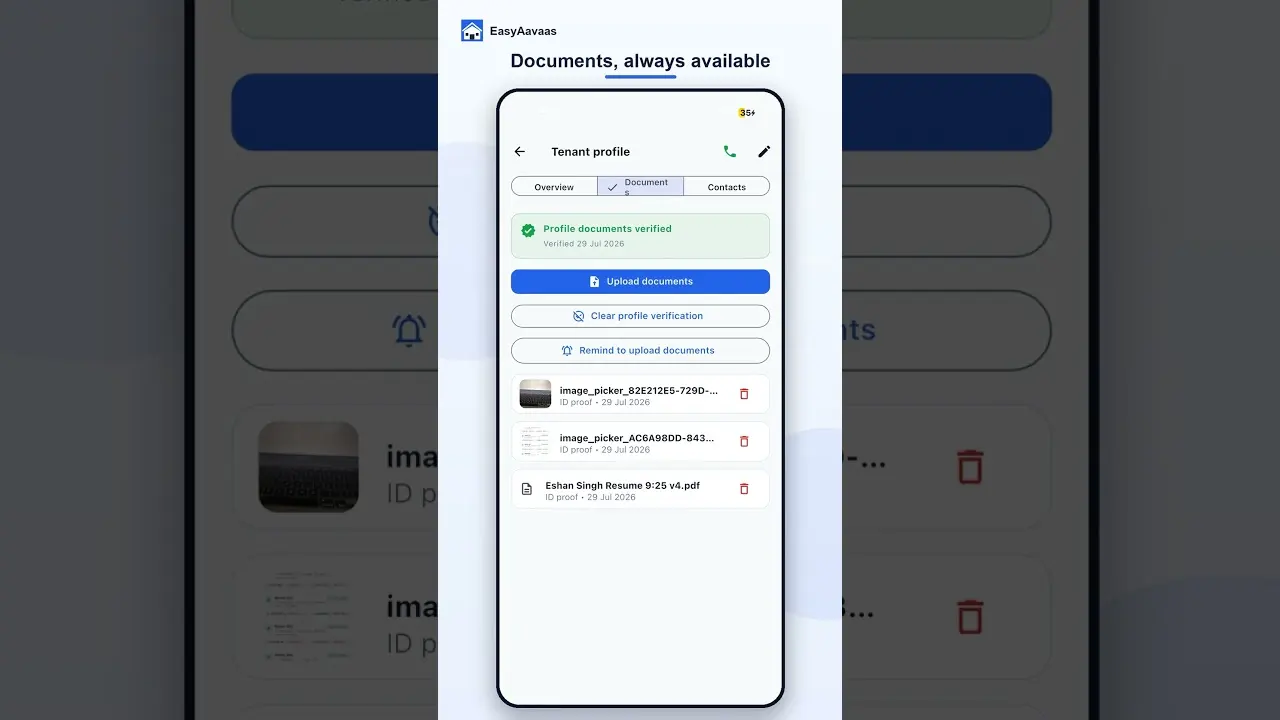This screenshot has width=1280, height=720.
Task: Click the battery indicator showing 35
Action: (747, 113)
